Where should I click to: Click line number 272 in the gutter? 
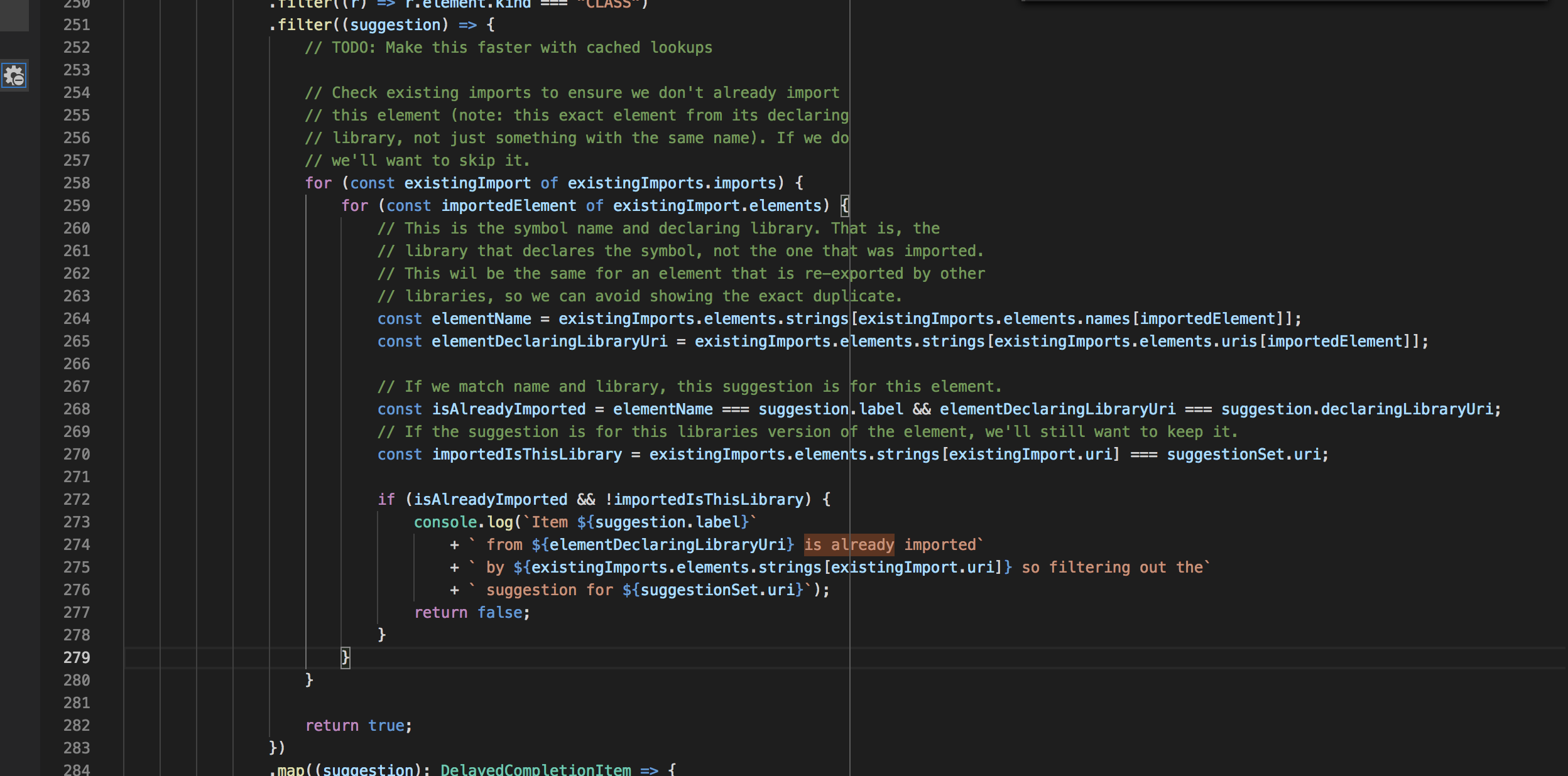coord(77,499)
